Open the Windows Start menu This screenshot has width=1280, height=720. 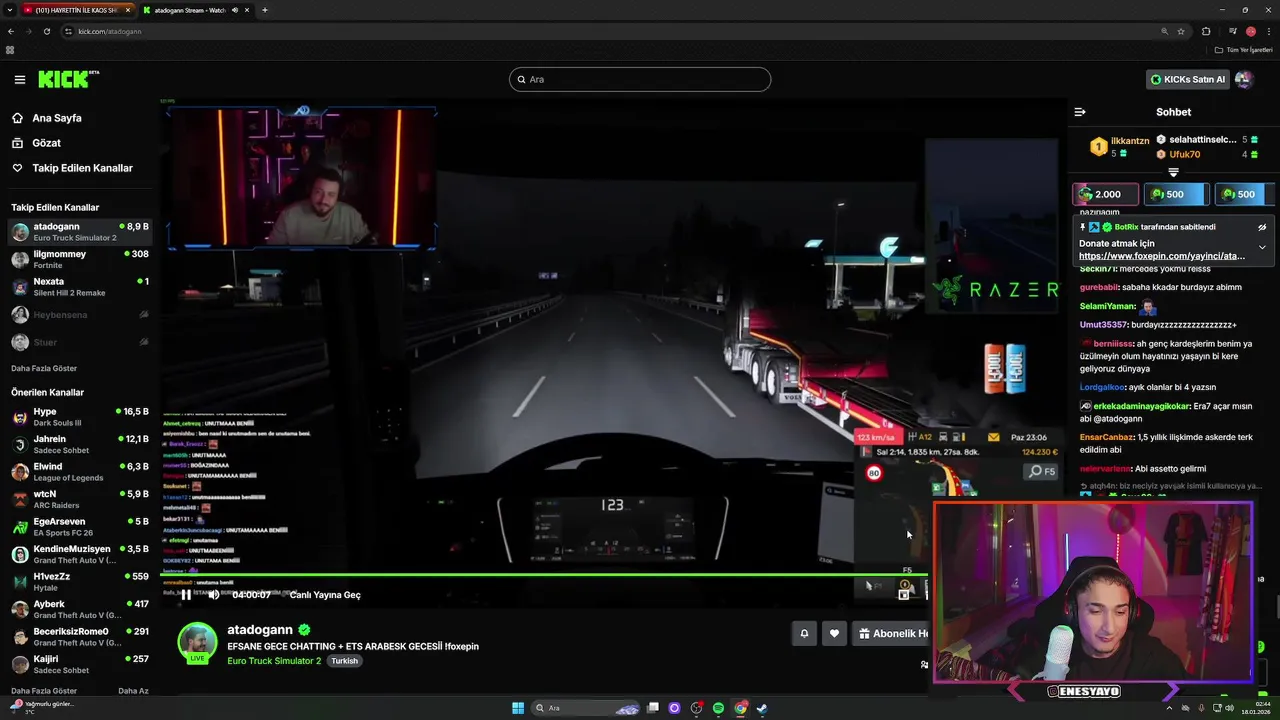[x=518, y=708]
